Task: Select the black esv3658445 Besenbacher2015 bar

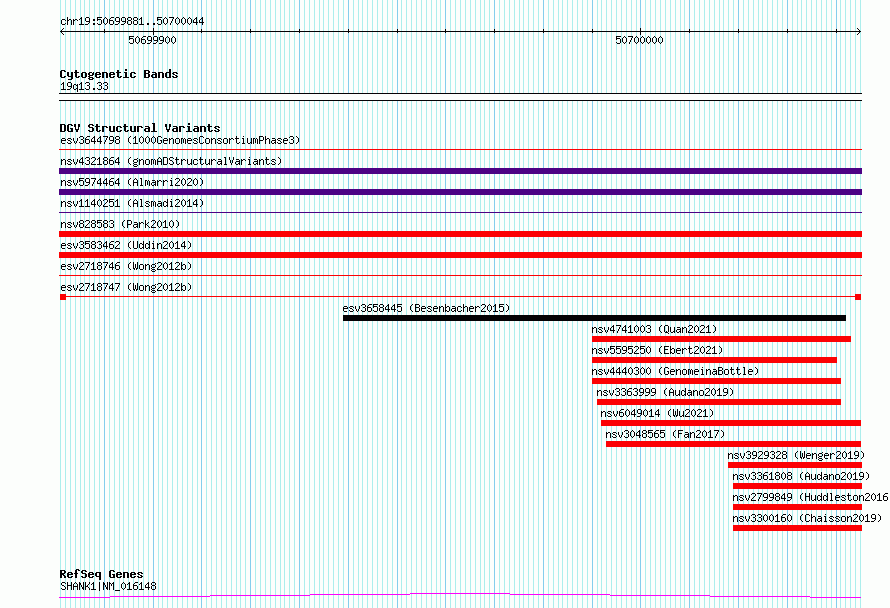Action: click(594, 318)
